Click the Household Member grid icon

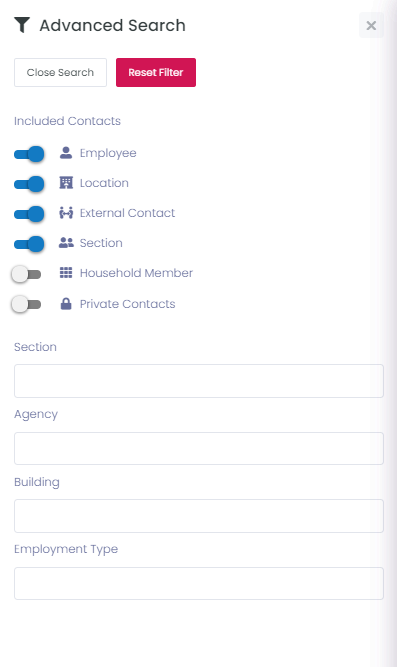click(x=66, y=273)
